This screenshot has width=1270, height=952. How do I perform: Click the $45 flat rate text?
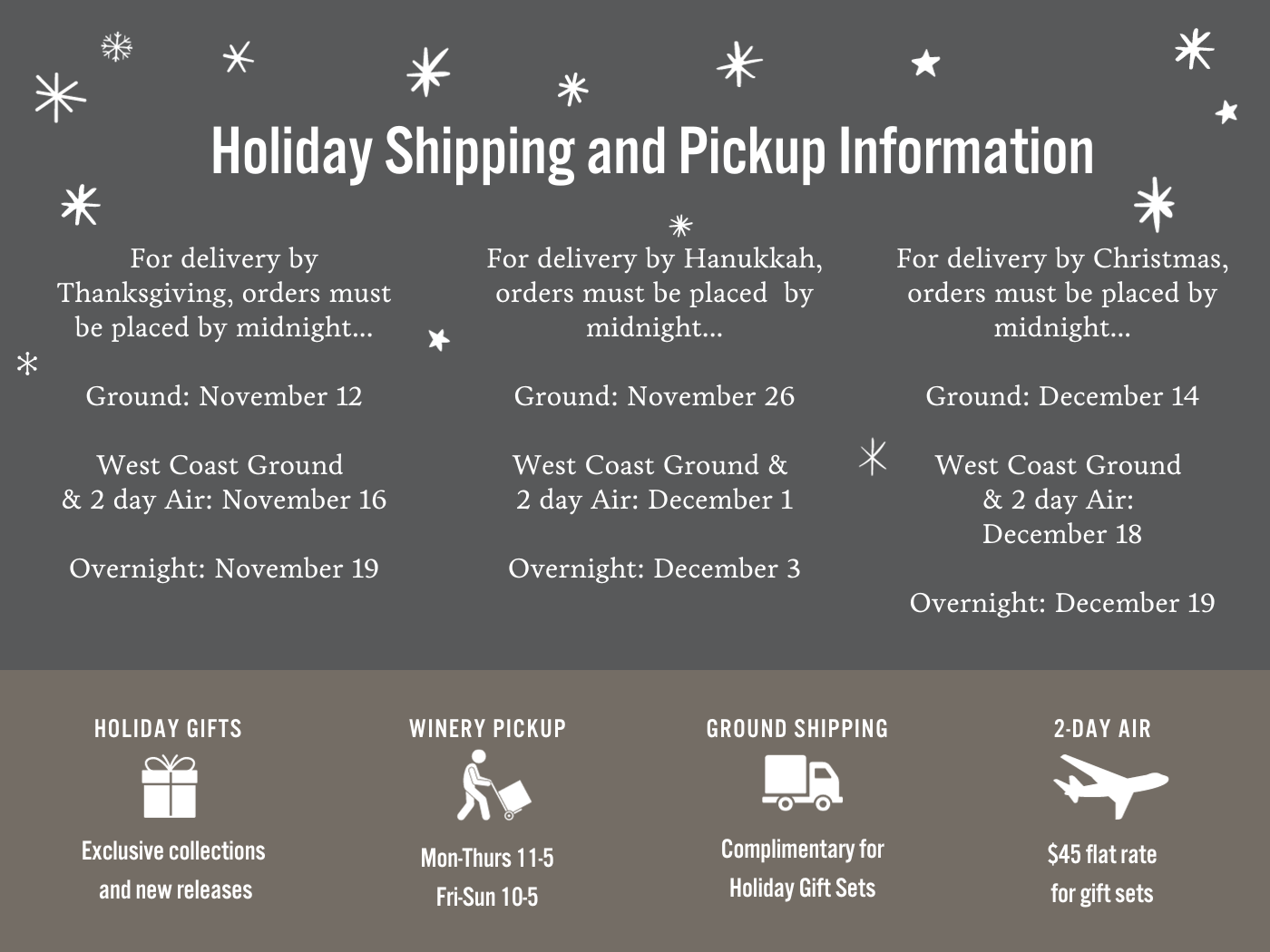1102,854
